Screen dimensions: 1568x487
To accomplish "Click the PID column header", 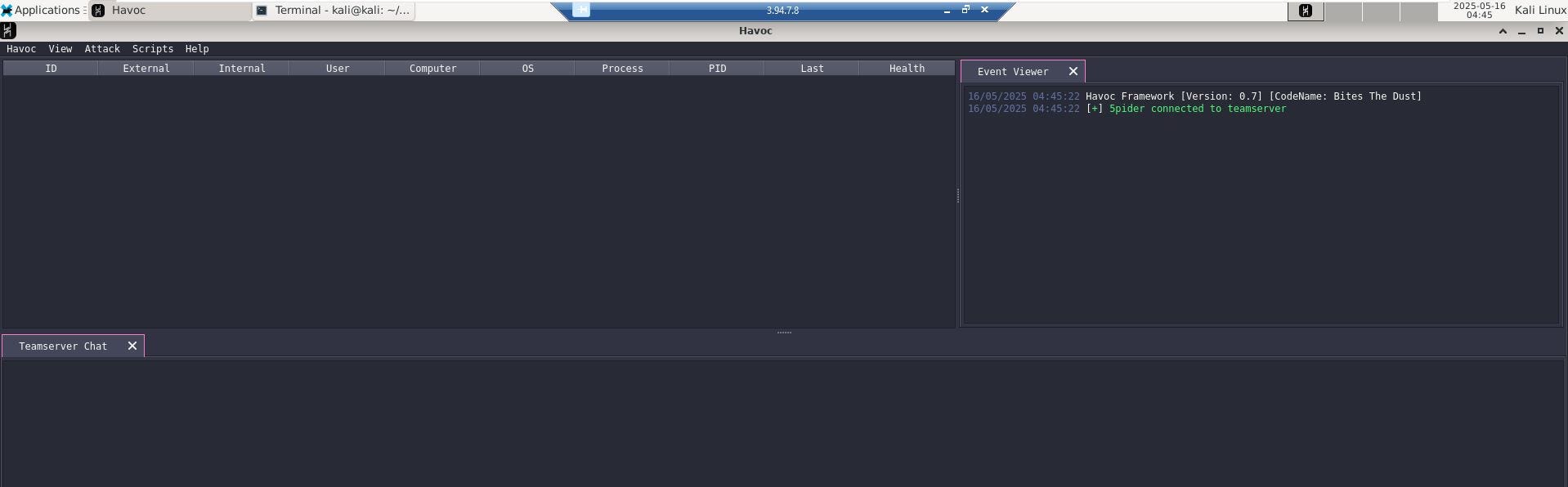I will coord(717,69).
